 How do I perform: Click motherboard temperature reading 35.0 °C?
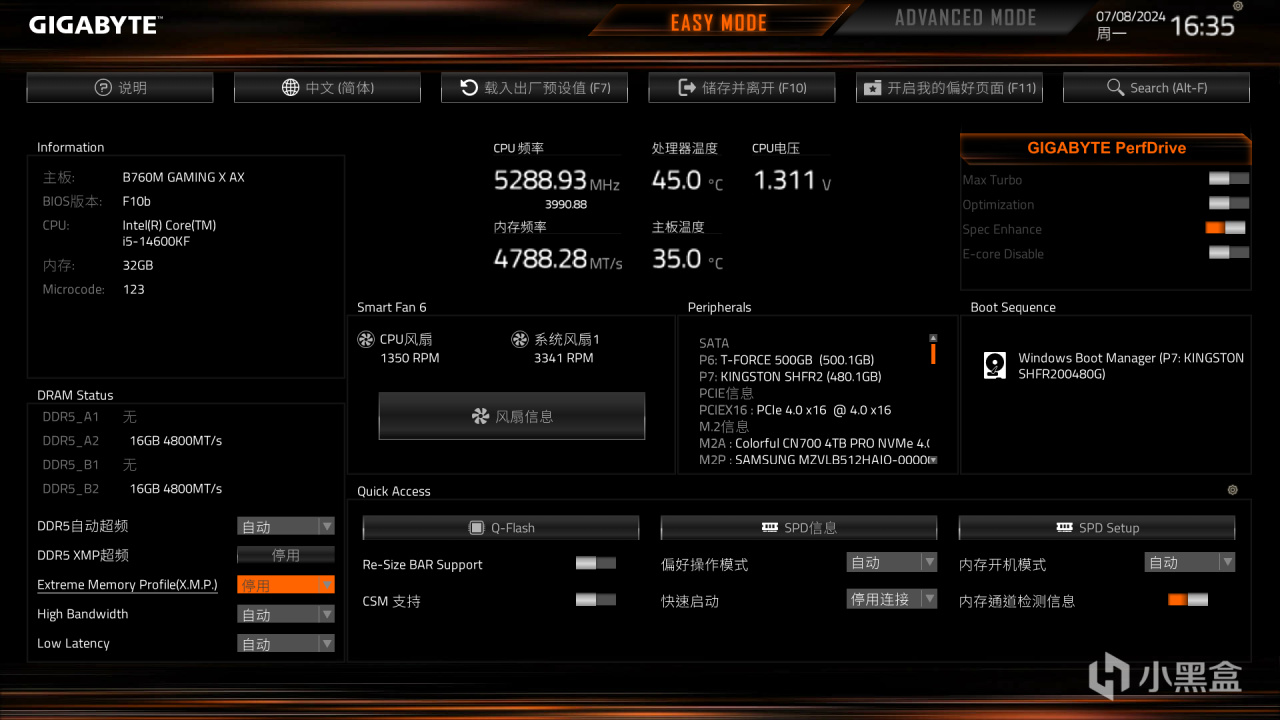tap(687, 259)
